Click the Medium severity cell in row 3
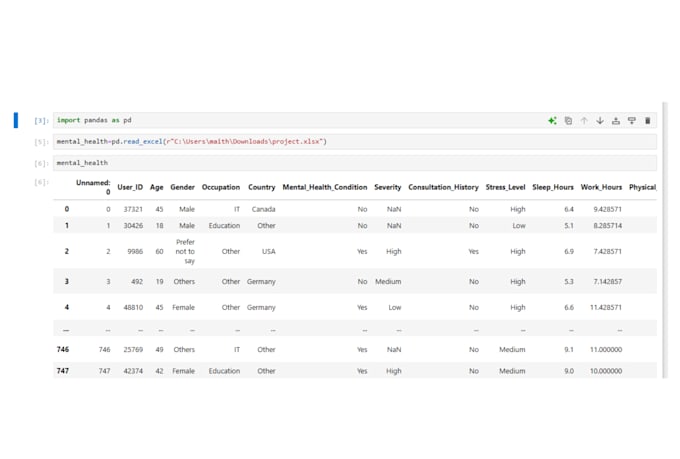 tap(388, 282)
